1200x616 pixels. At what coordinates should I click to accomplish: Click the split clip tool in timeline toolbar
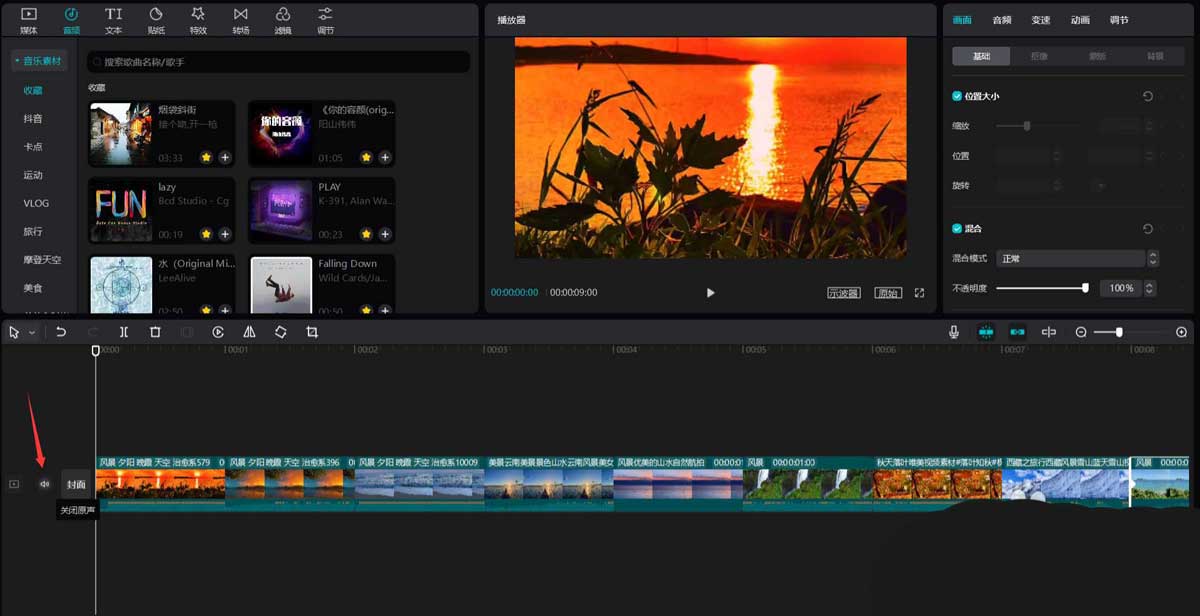click(x=124, y=332)
